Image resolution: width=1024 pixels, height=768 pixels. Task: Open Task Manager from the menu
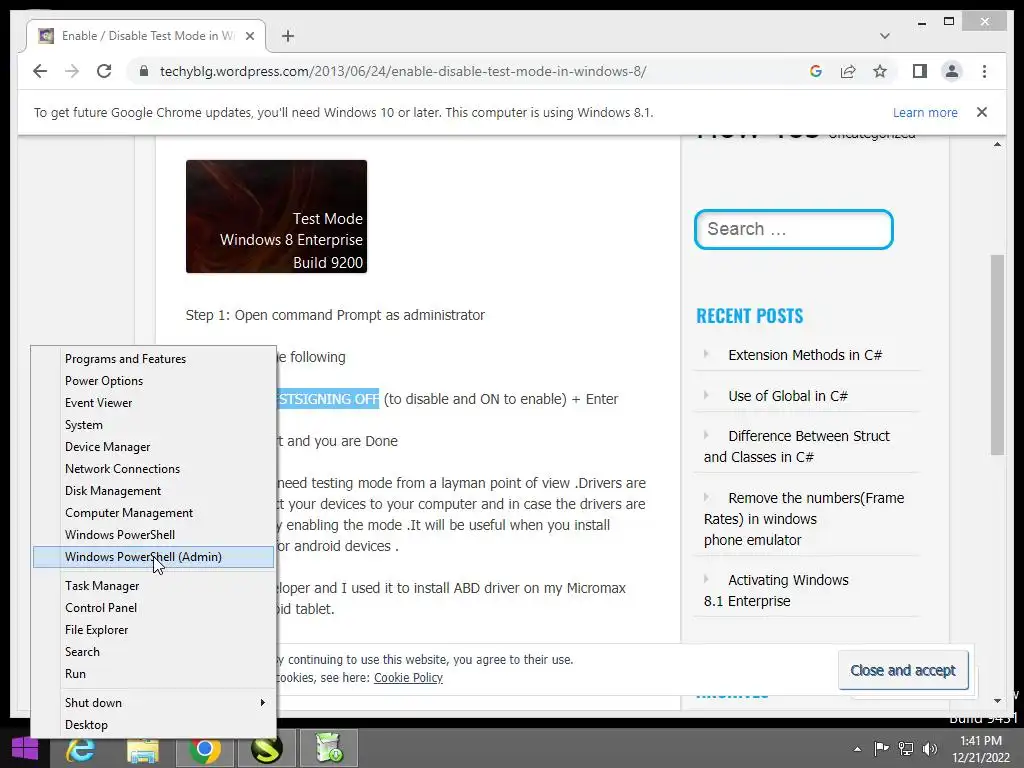tap(153, 586)
